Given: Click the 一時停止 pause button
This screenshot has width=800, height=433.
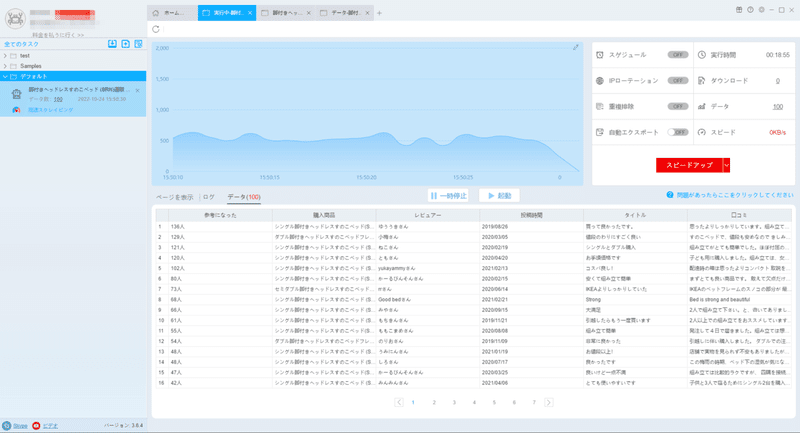Looking at the screenshot, I should [x=448, y=195].
